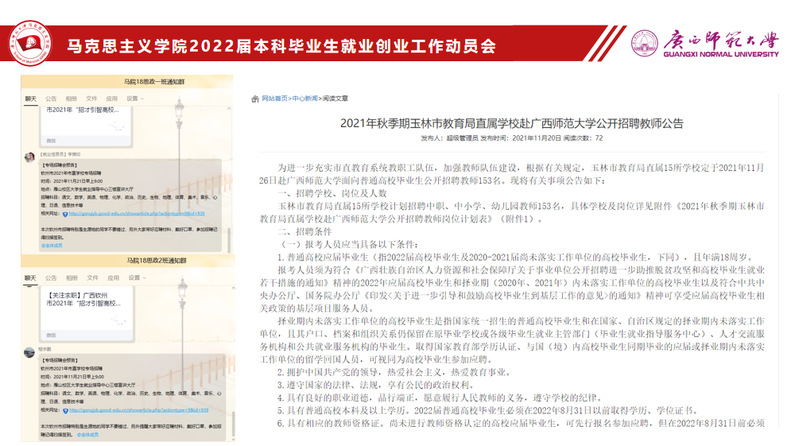
Task: Click item 4. 具有良好的职业道德
Action: pyautogui.click(x=440, y=398)
